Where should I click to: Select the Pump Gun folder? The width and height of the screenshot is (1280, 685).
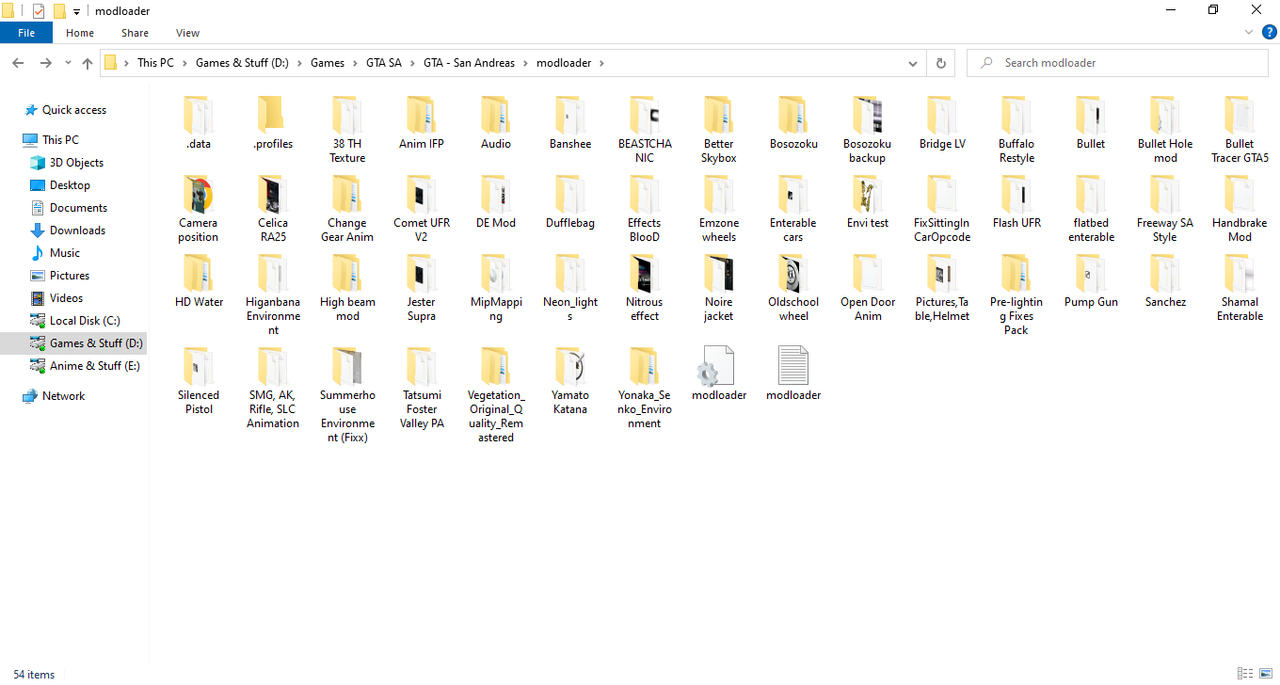pos(1090,281)
